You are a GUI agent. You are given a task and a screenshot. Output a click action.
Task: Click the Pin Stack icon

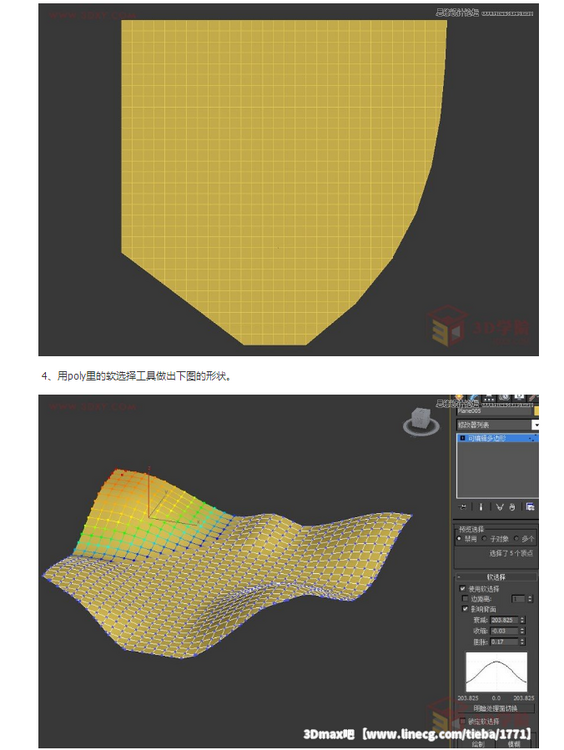463,507
